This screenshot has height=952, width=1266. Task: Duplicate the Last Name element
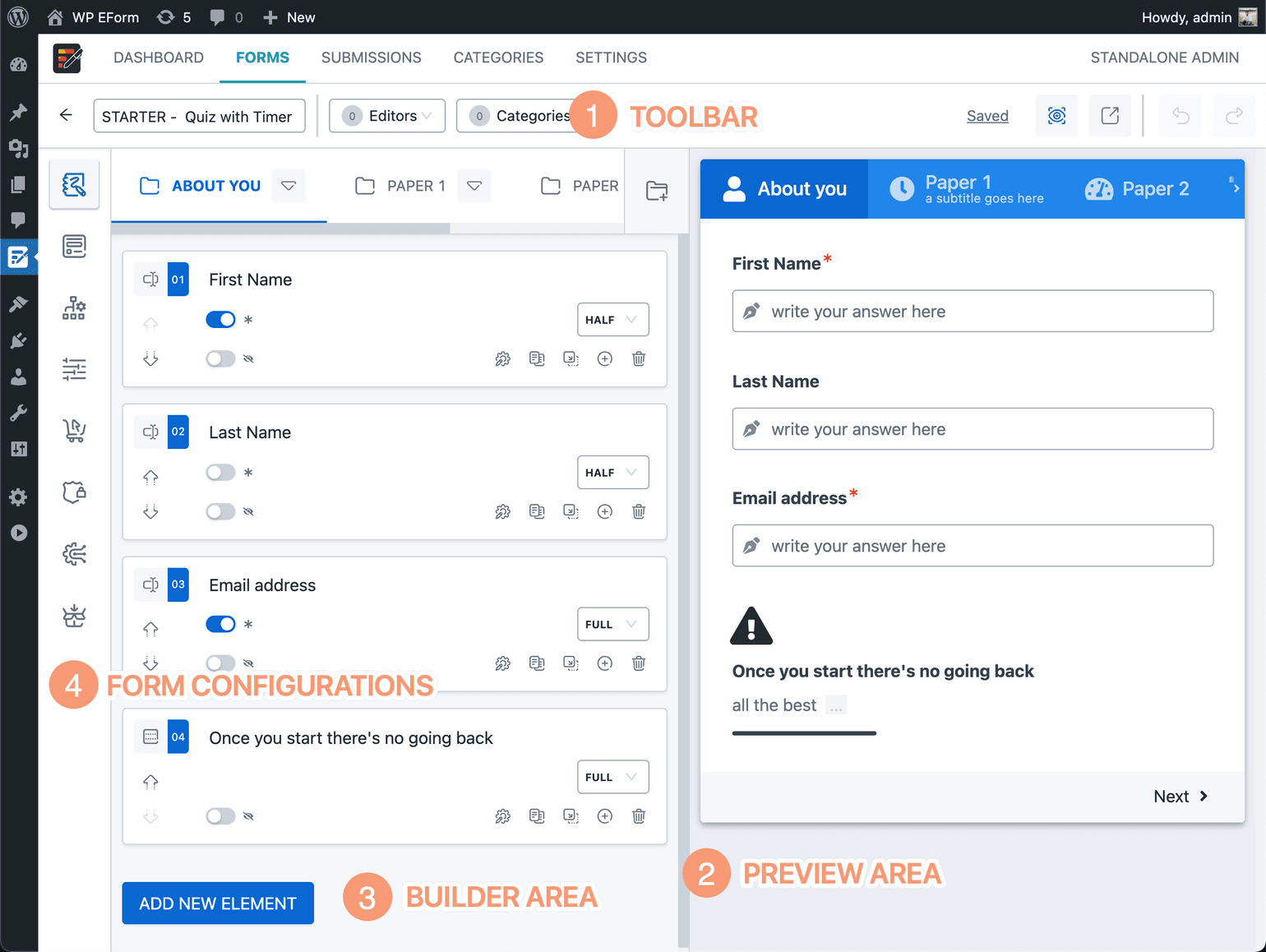point(537,511)
